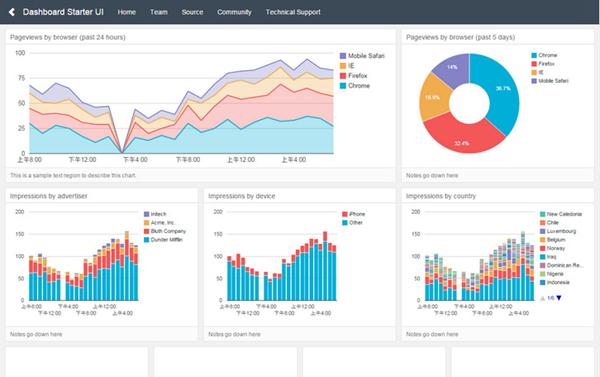
Task: Toggle Chrome legend in donut chart
Action: (544, 55)
